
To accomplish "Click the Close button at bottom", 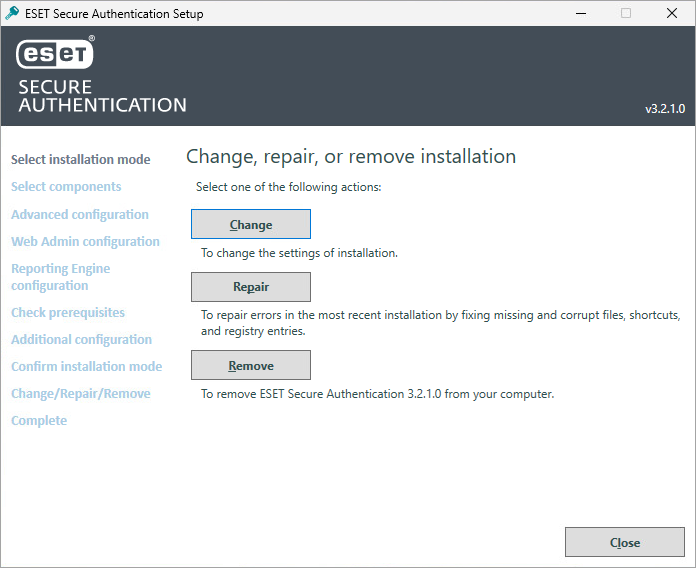I will [x=625, y=542].
